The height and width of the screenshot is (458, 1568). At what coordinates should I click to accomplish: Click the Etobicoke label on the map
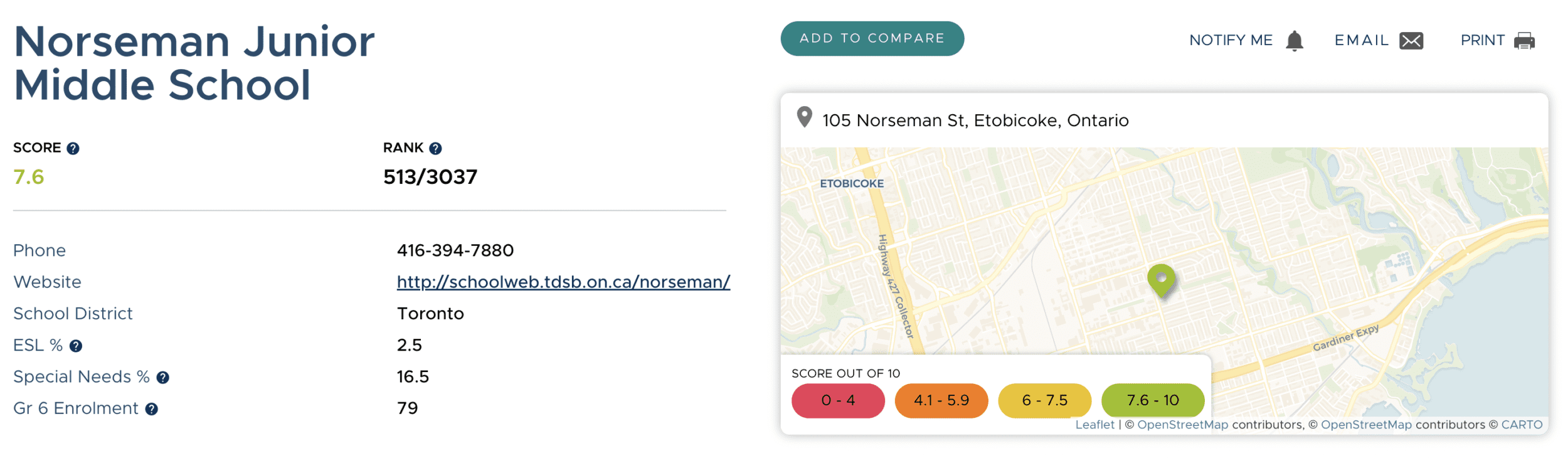click(x=852, y=183)
